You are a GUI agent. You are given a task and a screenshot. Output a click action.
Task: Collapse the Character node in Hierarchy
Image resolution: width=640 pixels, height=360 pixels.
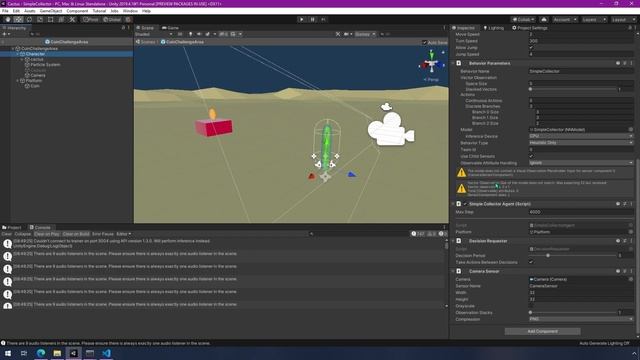[x=18, y=54]
